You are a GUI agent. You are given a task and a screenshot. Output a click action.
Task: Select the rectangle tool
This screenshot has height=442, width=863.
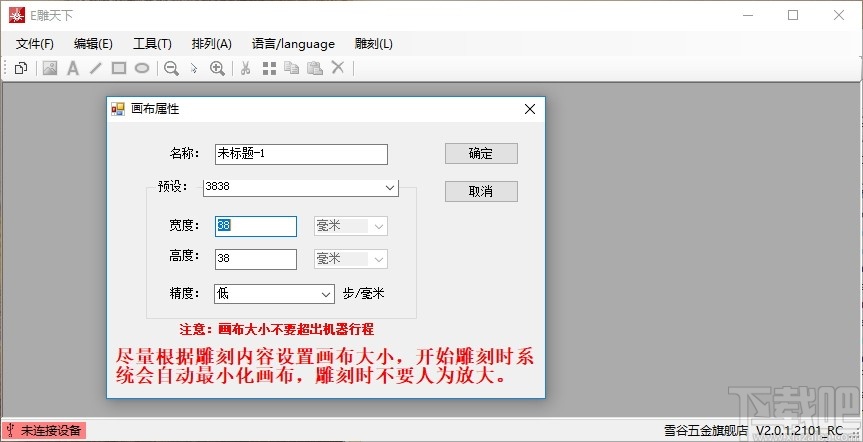119,68
